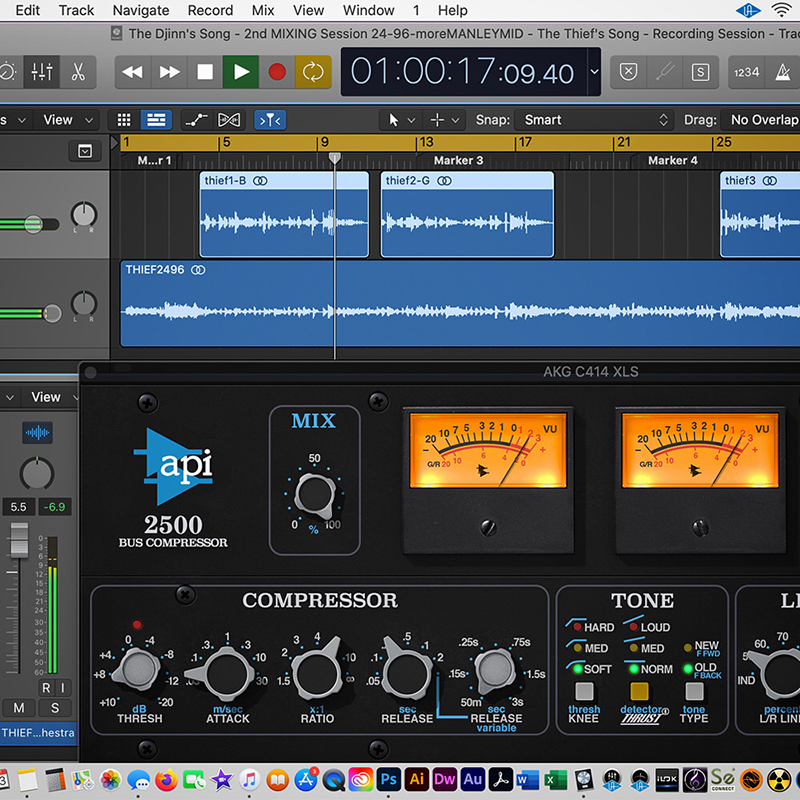Open the Mix menu
The image size is (800, 800).
[263, 10]
